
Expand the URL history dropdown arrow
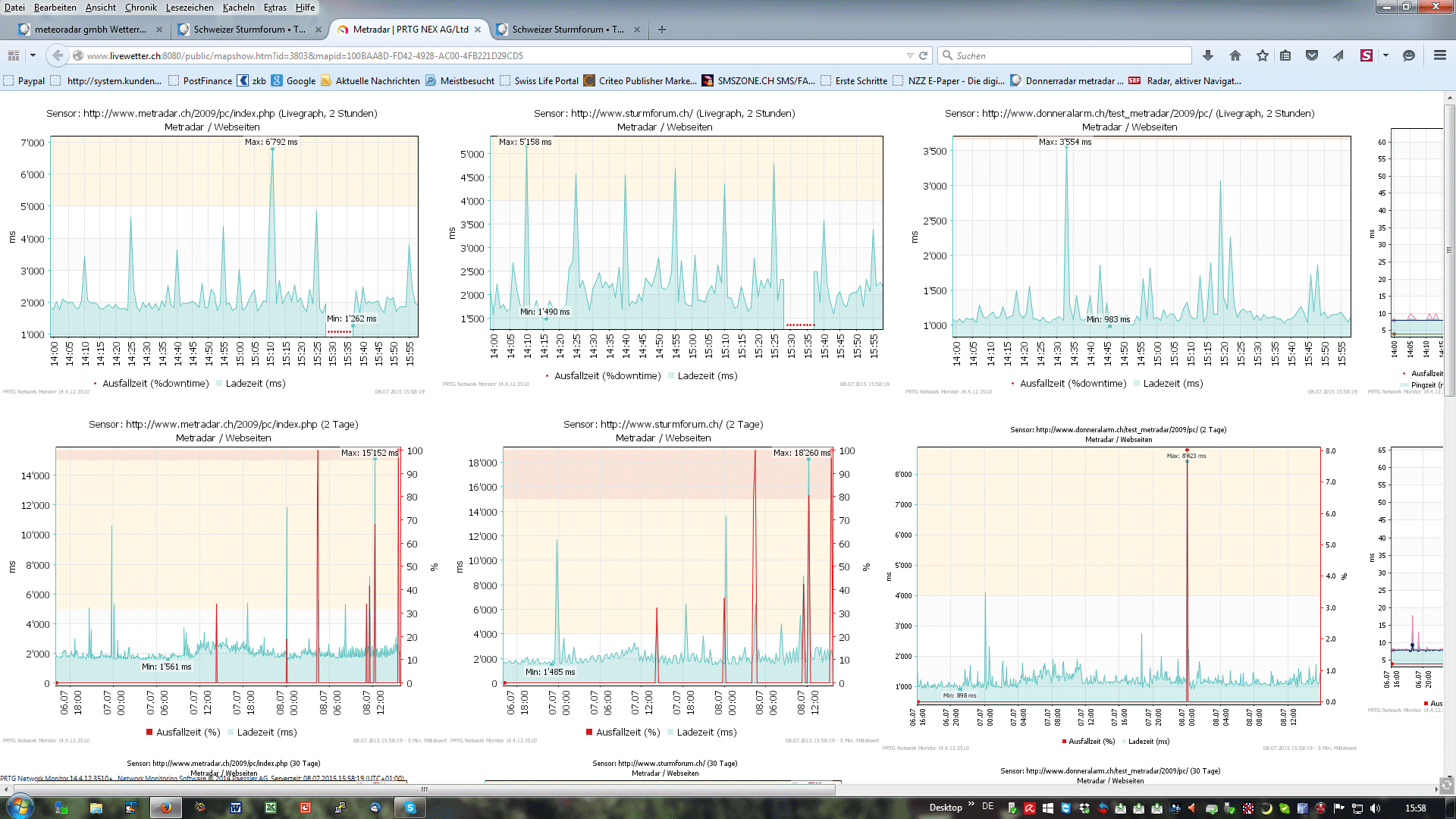point(910,55)
